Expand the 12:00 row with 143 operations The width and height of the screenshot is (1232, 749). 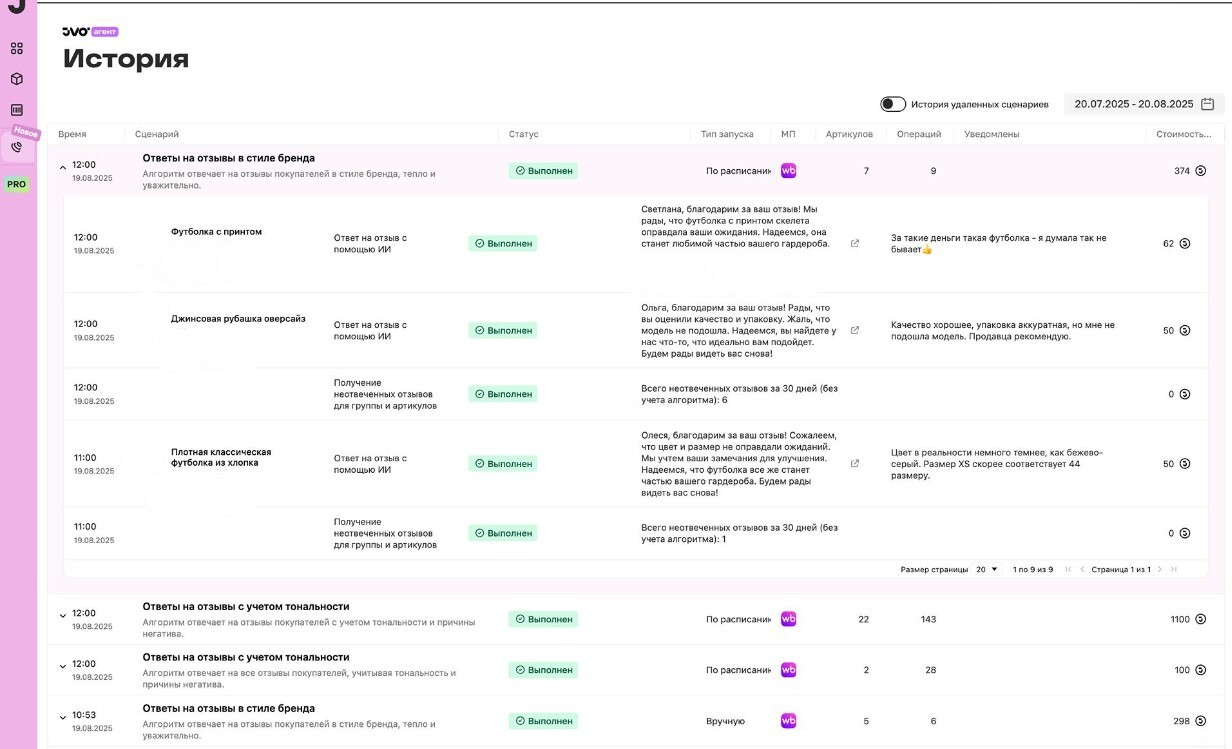pyautogui.click(x=62, y=616)
